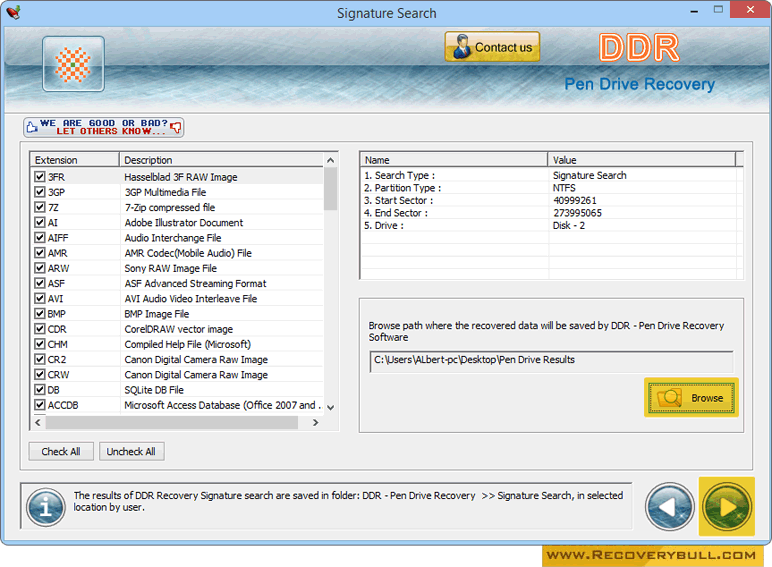Toggle the ACCDB extension checkbox
Image resolution: width=772 pixels, height=567 pixels.
pyautogui.click(x=40, y=405)
